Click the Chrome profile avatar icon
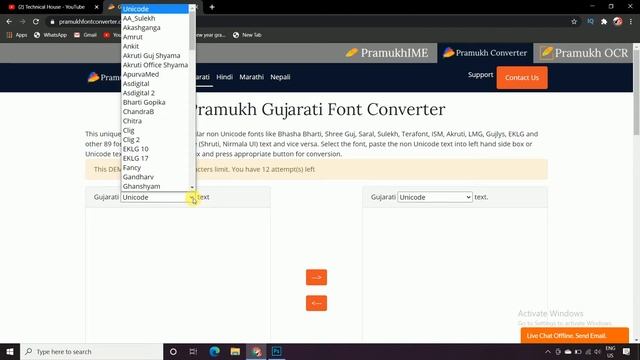Viewport: 640px width, 360px height. point(618,22)
